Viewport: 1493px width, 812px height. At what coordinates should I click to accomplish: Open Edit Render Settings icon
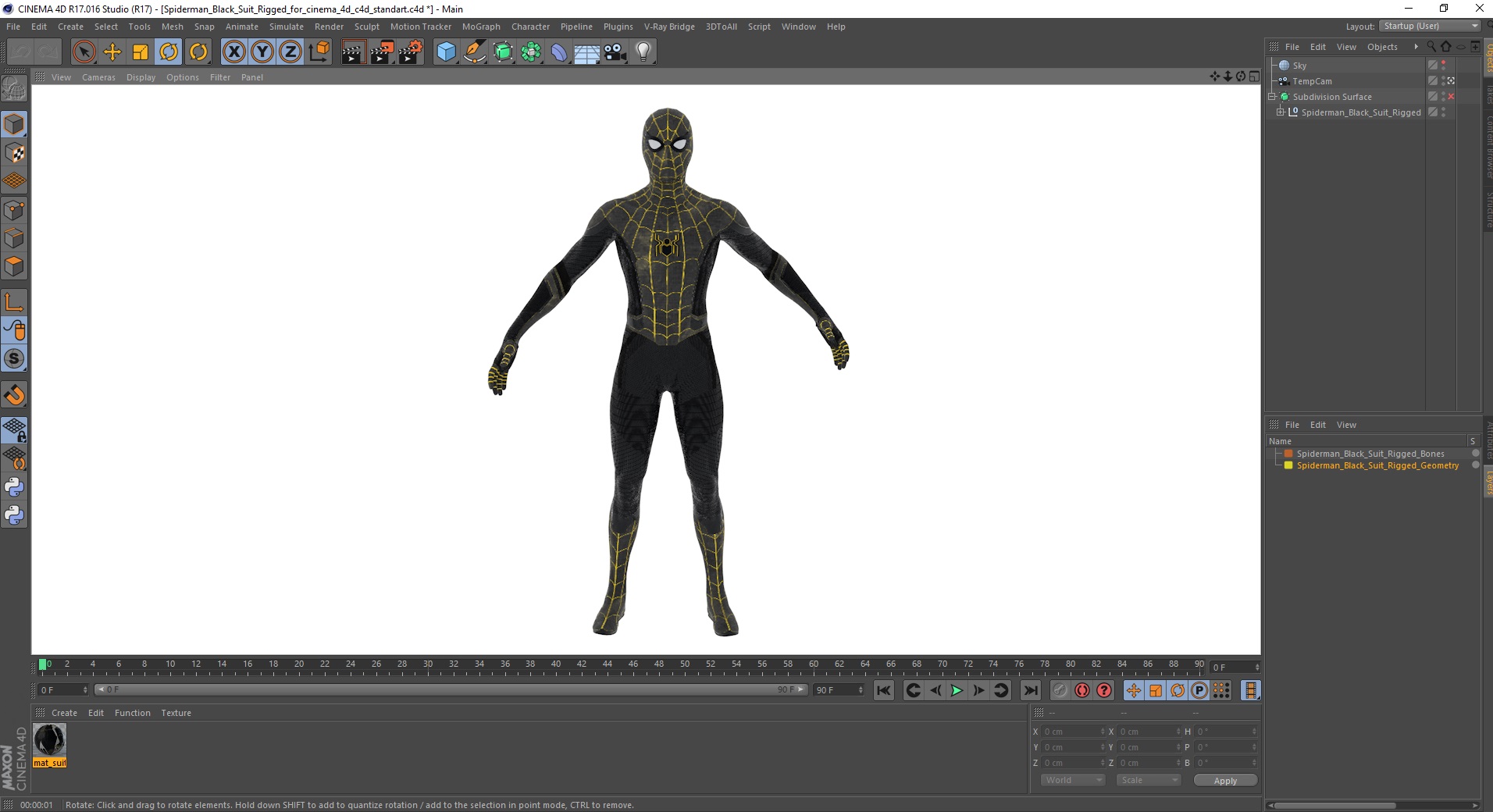[411, 52]
